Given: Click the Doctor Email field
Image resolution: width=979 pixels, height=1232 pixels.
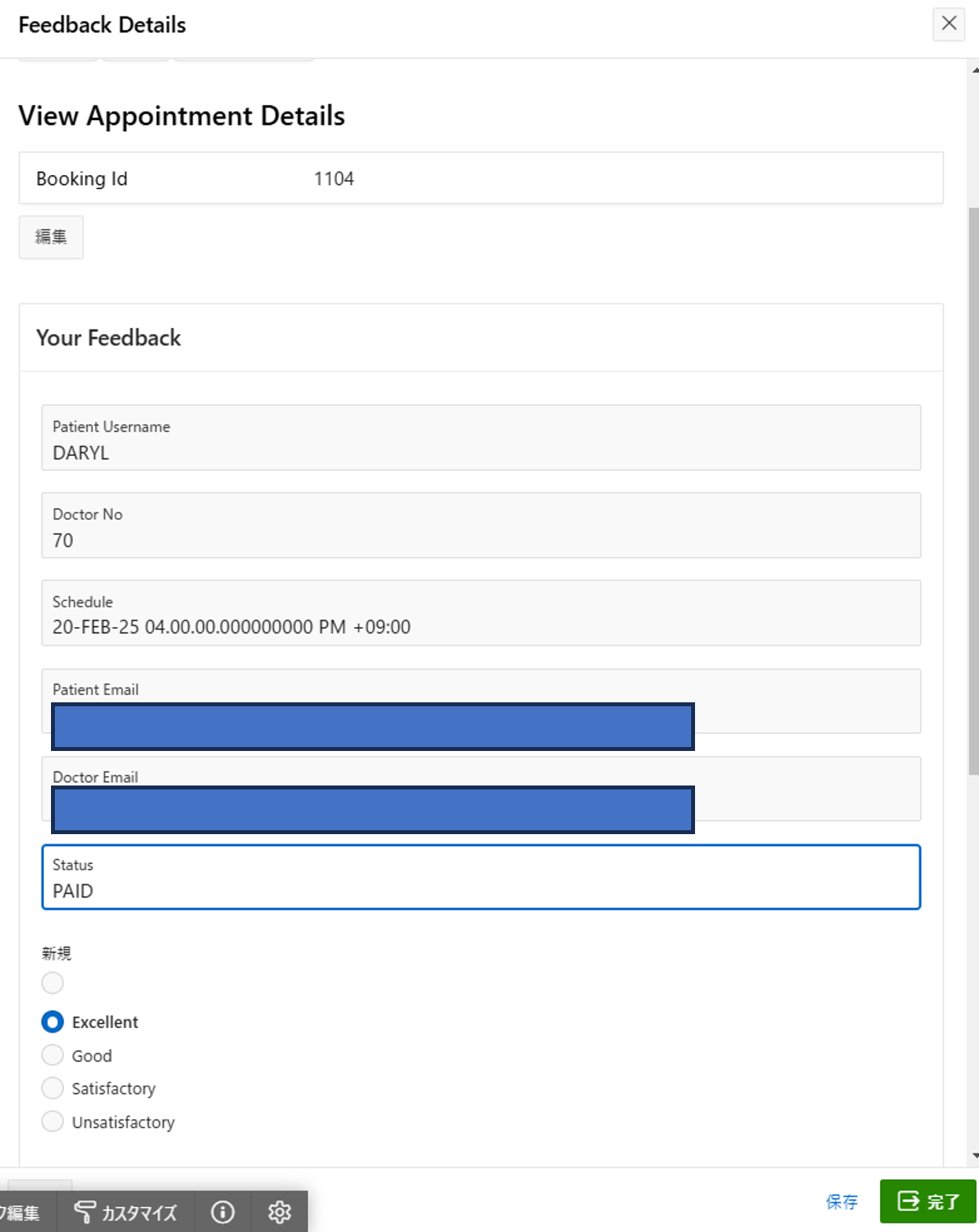Looking at the screenshot, I should point(806,789).
